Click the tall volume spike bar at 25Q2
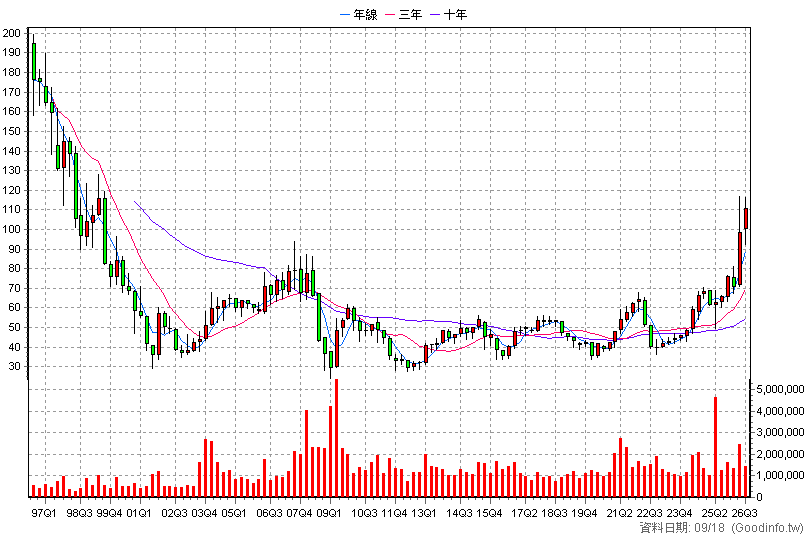The width and height of the screenshot is (808, 540). pyautogui.click(x=715, y=447)
